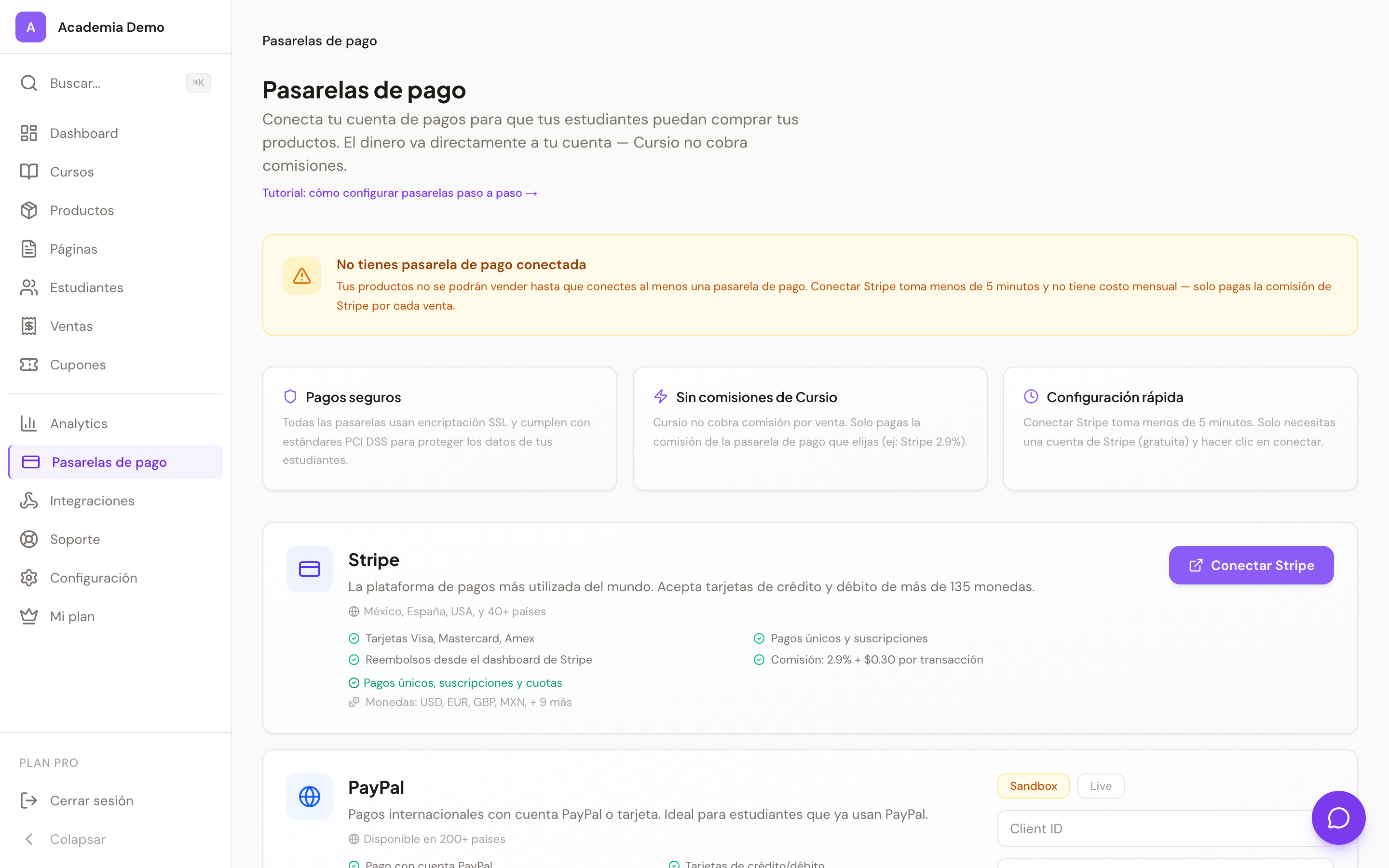Collapse the sidebar with Colapsar
Viewport: 1389px width, 868px height.
(78, 839)
